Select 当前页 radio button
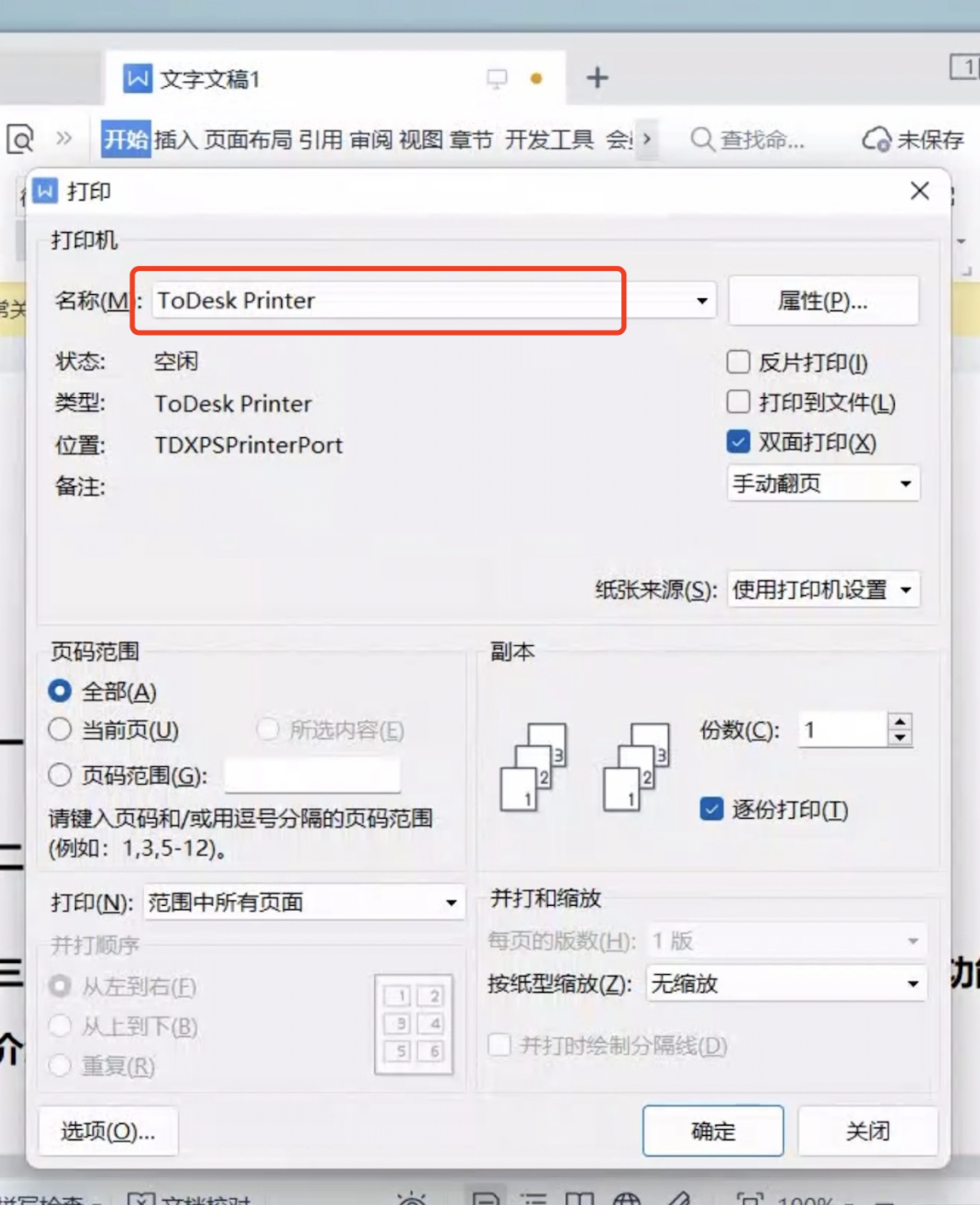 (x=60, y=729)
